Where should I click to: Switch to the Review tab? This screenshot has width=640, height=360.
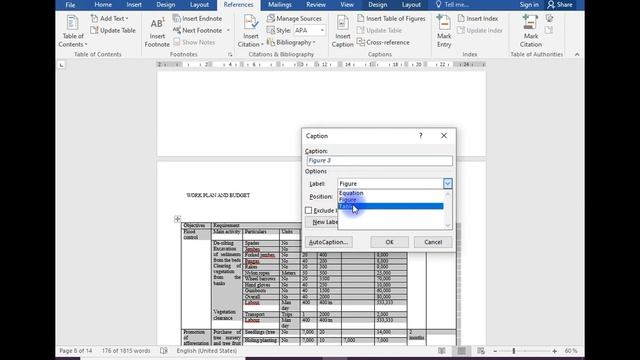coord(316,4)
